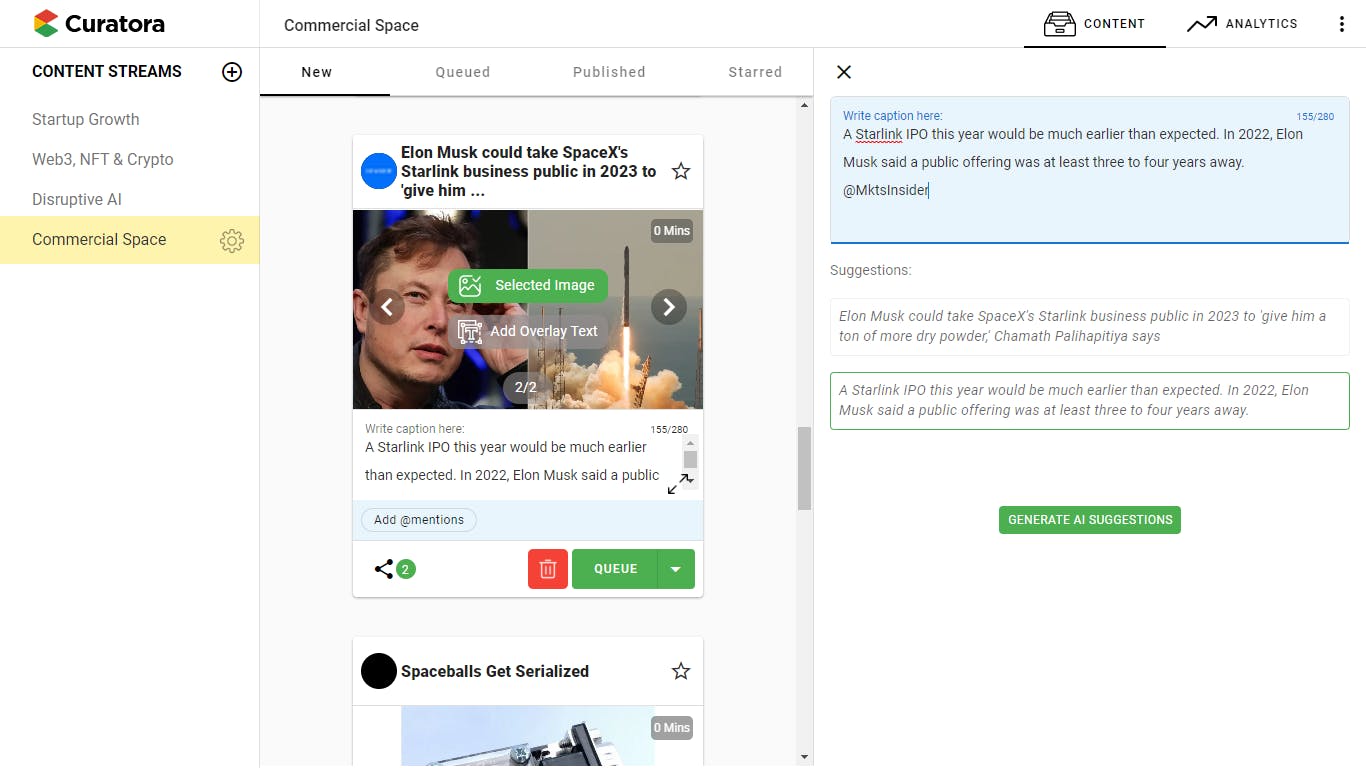Click the card's small caption text box
The image size is (1366, 768).
(x=515, y=461)
